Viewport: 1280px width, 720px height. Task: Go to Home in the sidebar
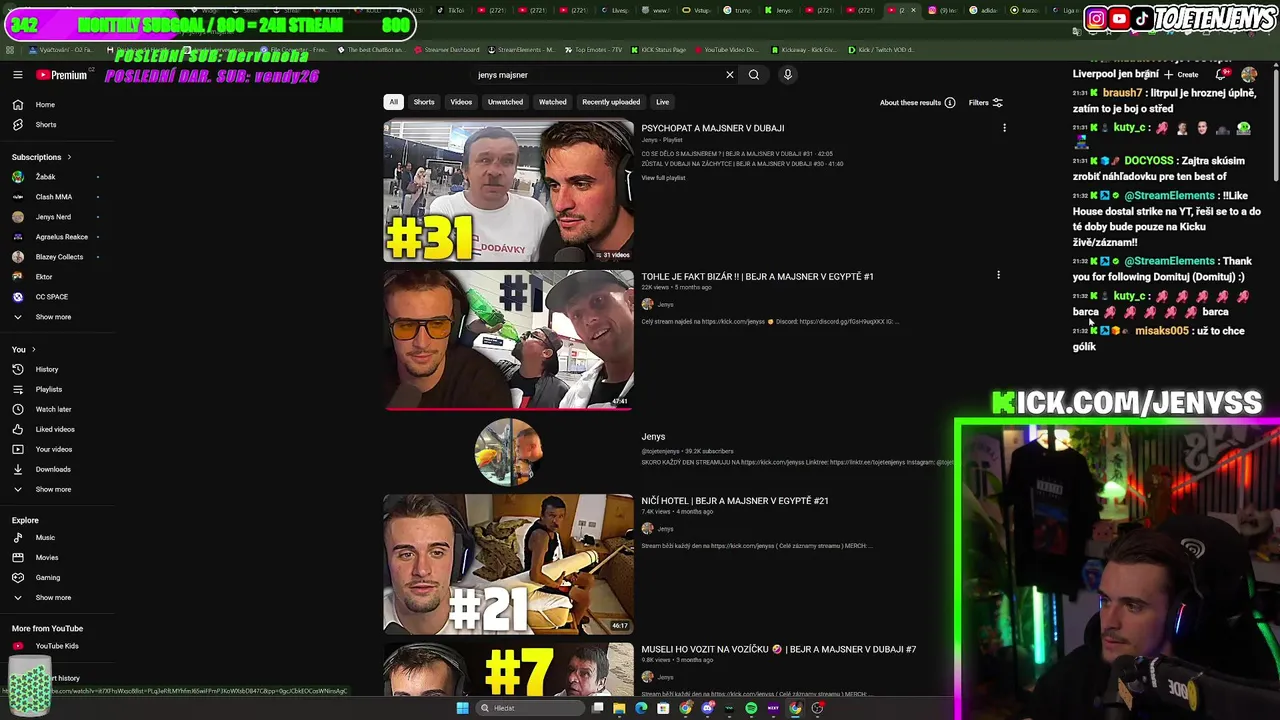(45, 105)
